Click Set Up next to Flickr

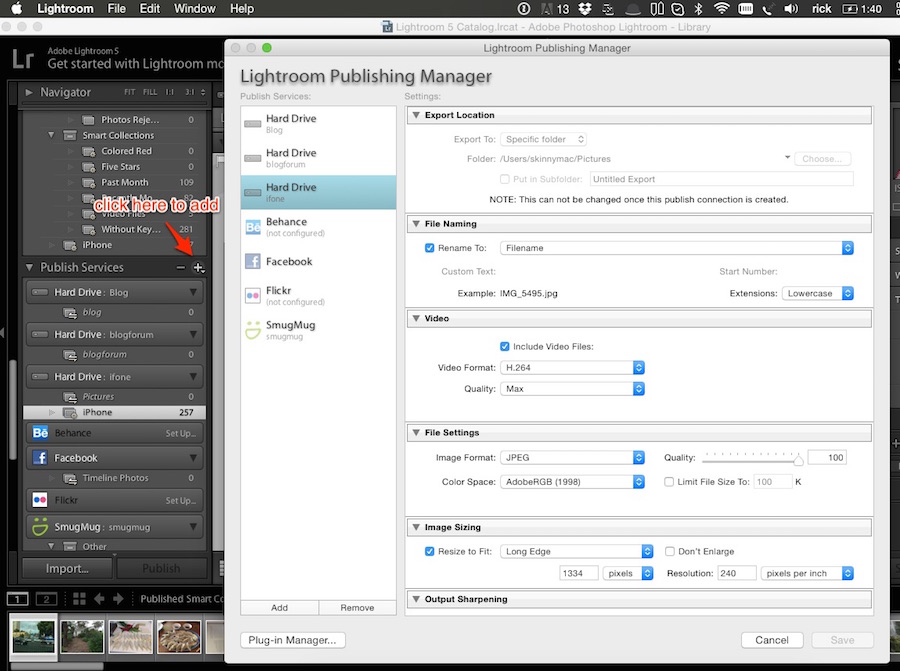[180, 501]
